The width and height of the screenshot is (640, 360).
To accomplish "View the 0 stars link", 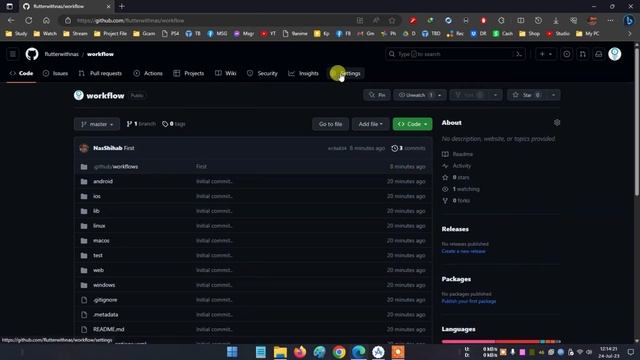I will click(x=456, y=178).
